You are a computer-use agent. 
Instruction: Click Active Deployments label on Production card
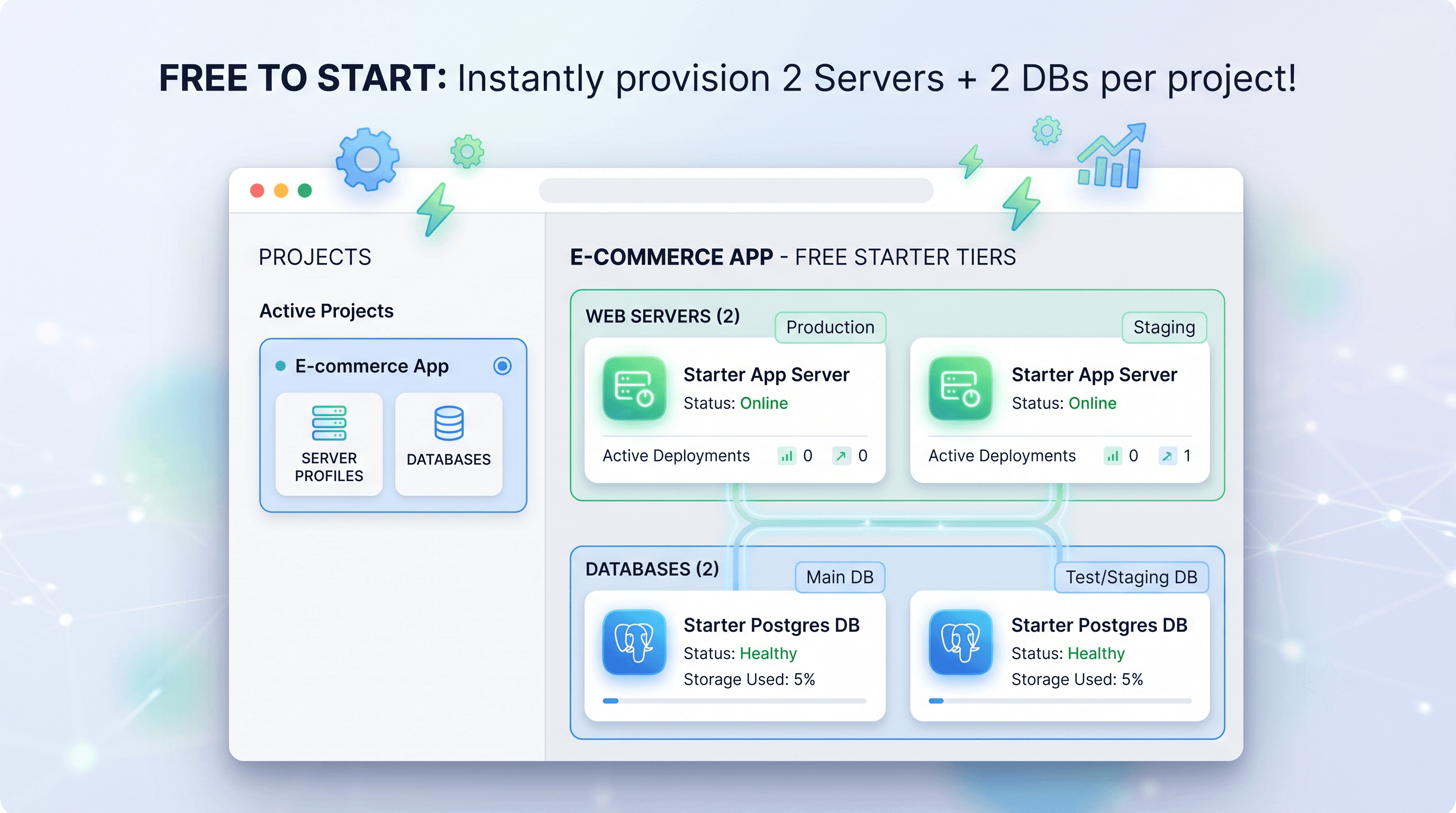tap(676, 456)
